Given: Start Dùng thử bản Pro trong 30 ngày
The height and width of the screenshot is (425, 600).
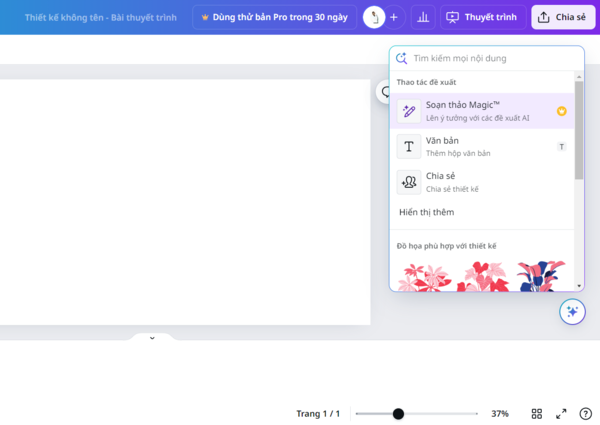Looking at the screenshot, I should pyautogui.click(x=274, y=17).
